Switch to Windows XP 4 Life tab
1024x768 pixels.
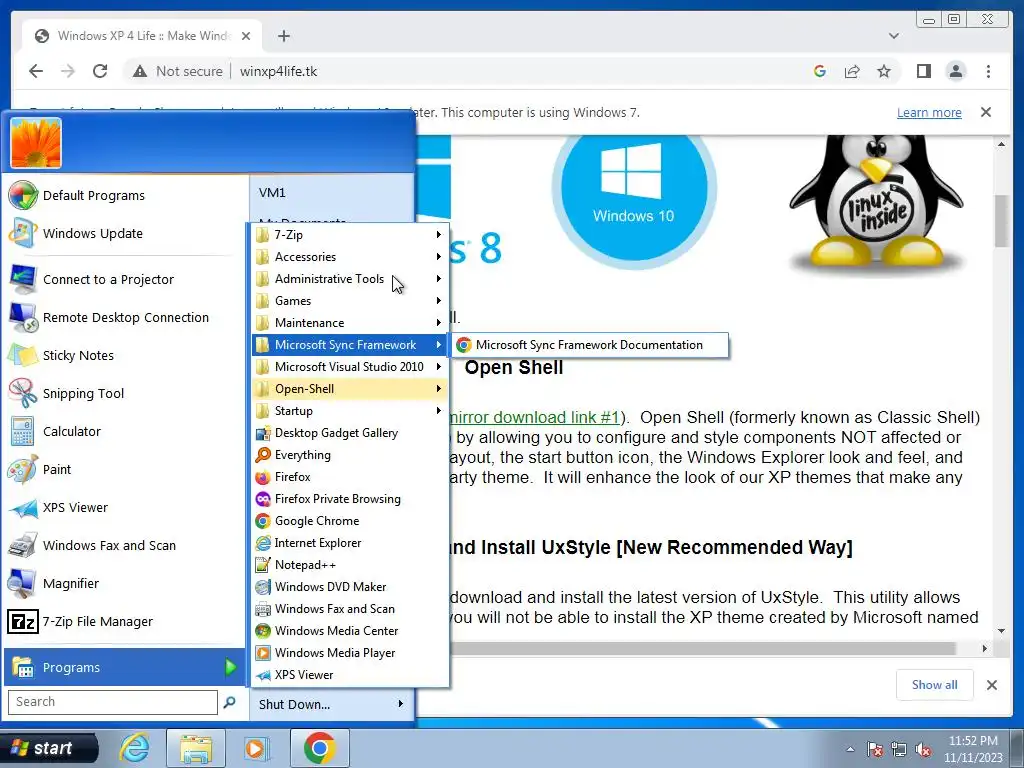pyautogui.click(x=142, y=36)
